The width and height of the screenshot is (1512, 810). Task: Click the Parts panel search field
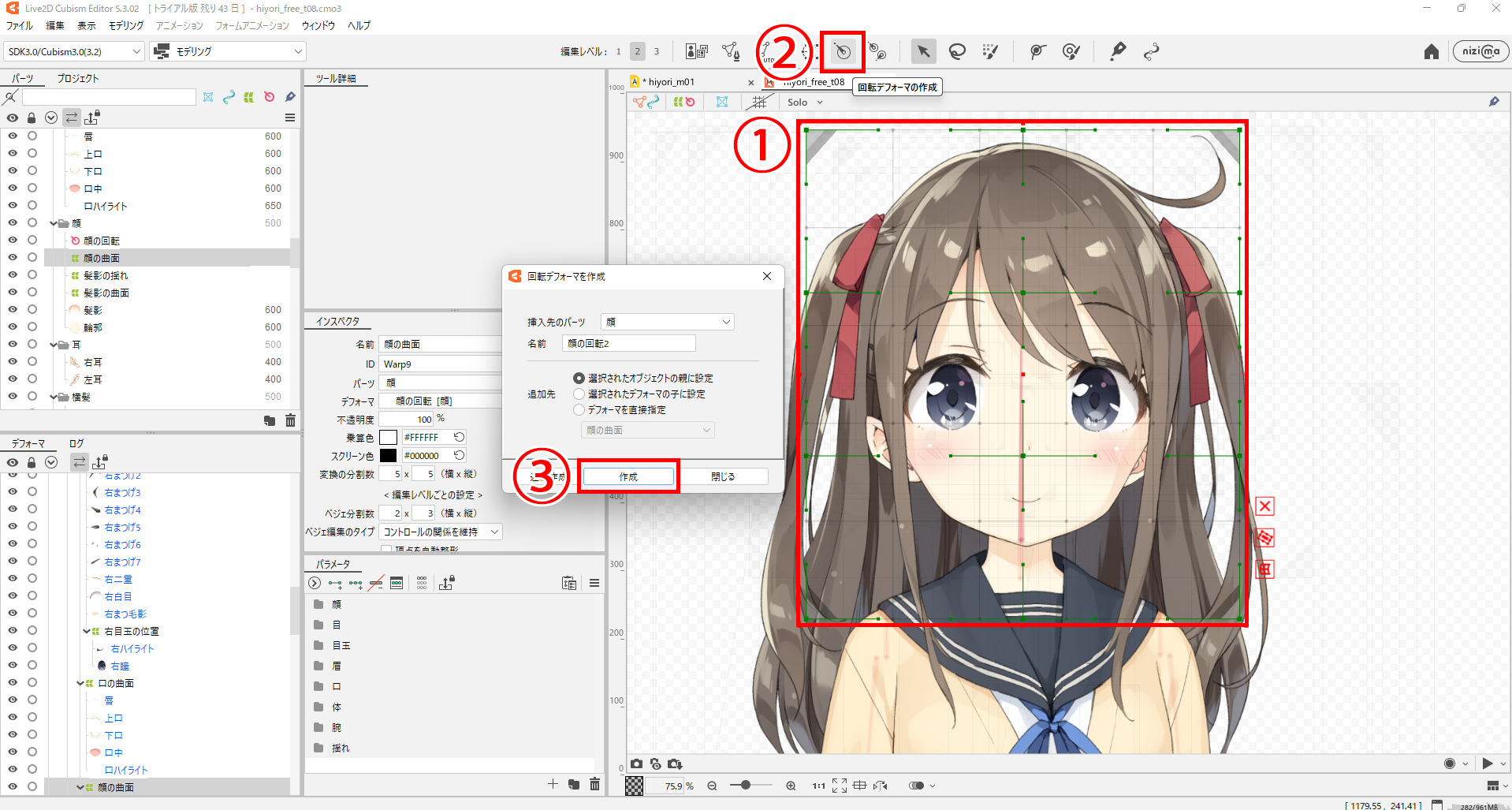(x=109, y=97)
